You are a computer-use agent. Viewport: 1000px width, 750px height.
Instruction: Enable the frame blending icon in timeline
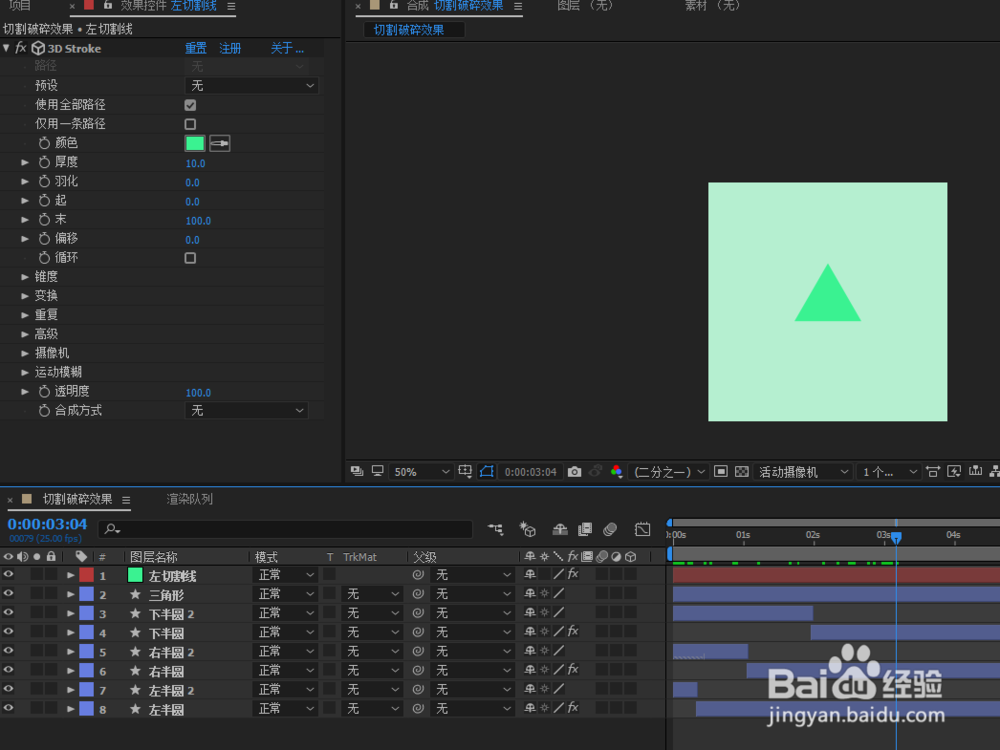(x=585, y=529)
